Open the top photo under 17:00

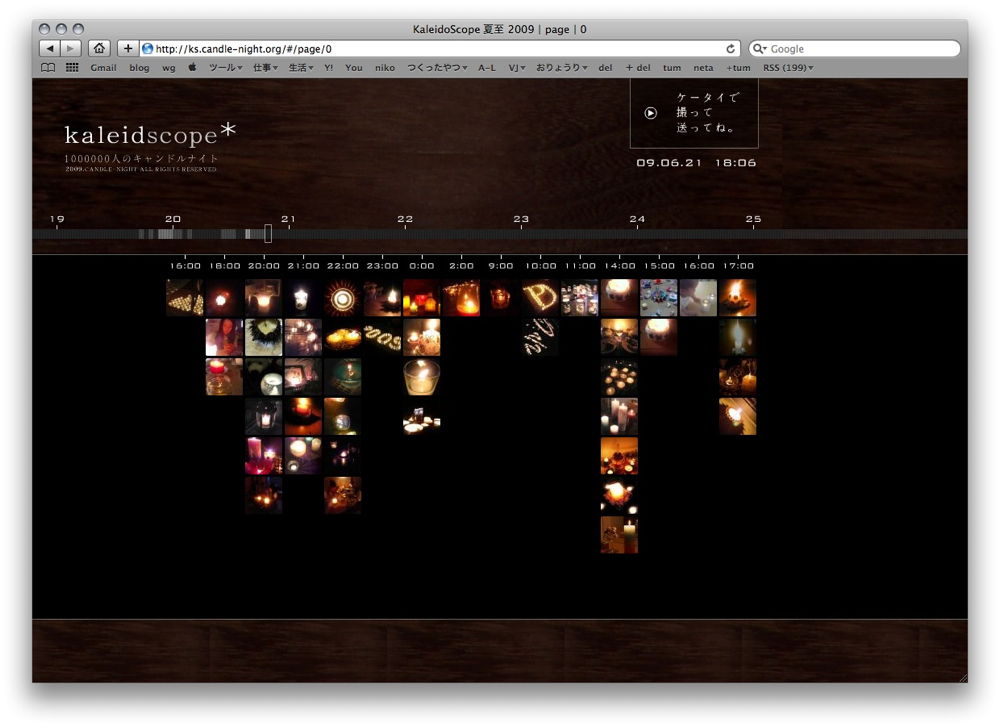pyautogui.click(x=738, y=298)
